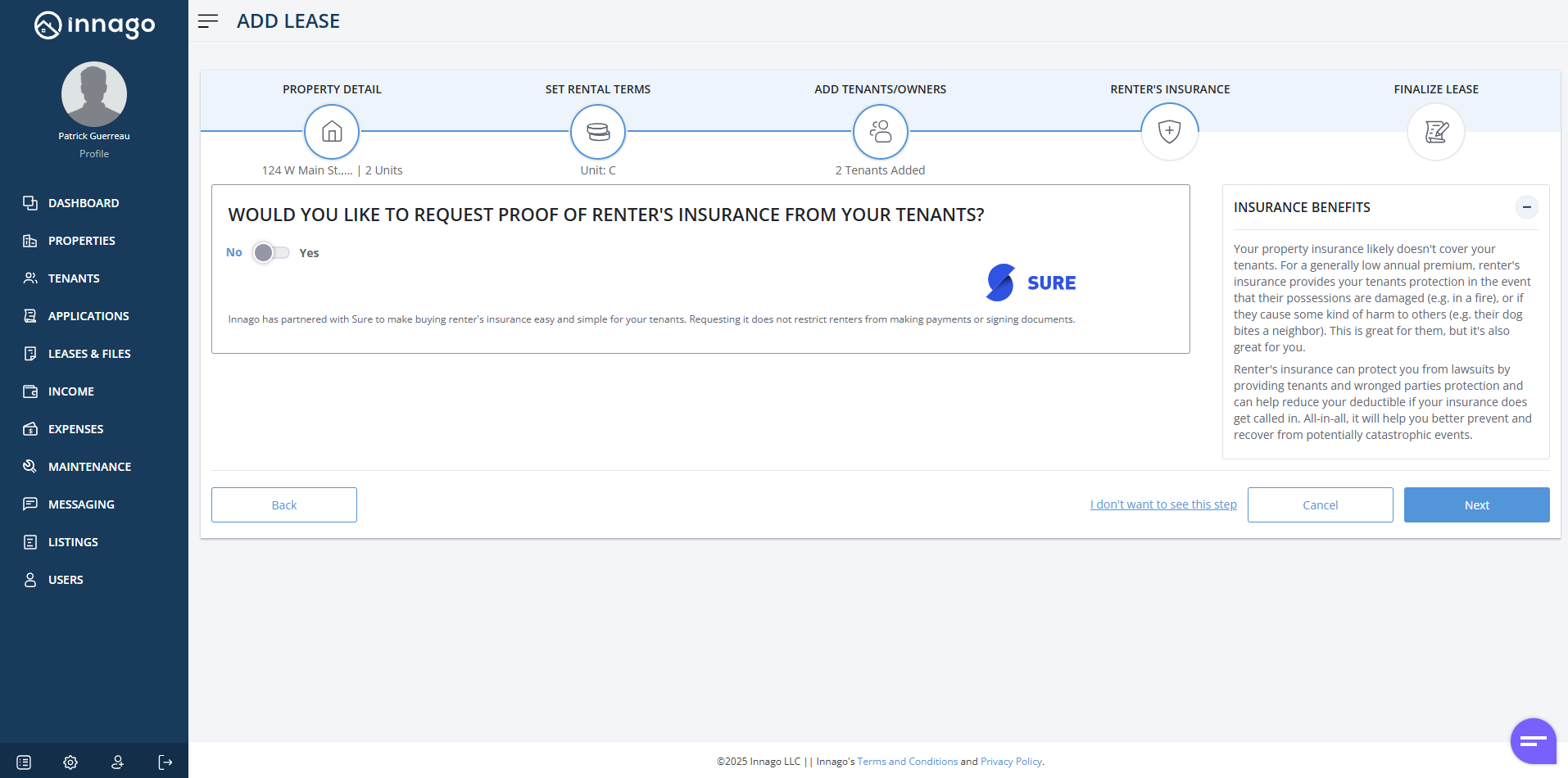Jump to the Finalize Lease step icon
Screen dimensions: 1568x778
click(1436, 132)
